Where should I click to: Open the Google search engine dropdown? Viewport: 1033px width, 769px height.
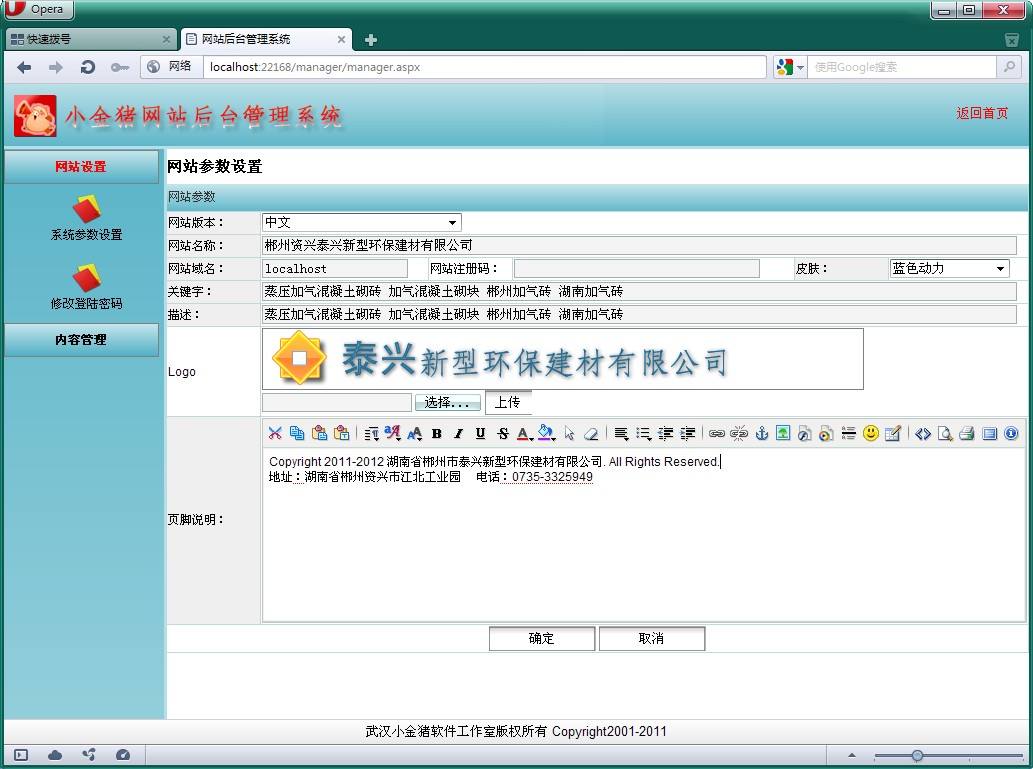click(x=790, y=67)
